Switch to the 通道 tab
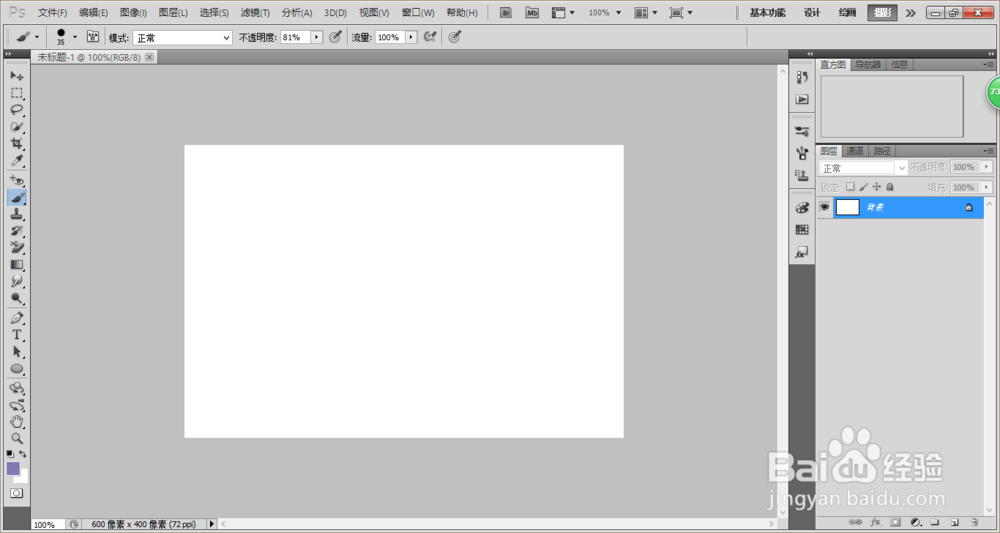The height and width of the screenshot is (533, 1000). point(855,151)
